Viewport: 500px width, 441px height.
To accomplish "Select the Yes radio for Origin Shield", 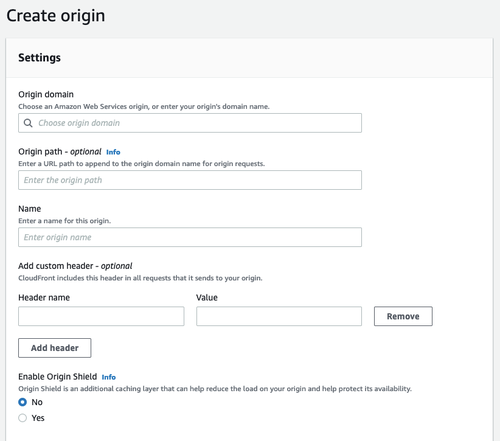I will (22, 418).
